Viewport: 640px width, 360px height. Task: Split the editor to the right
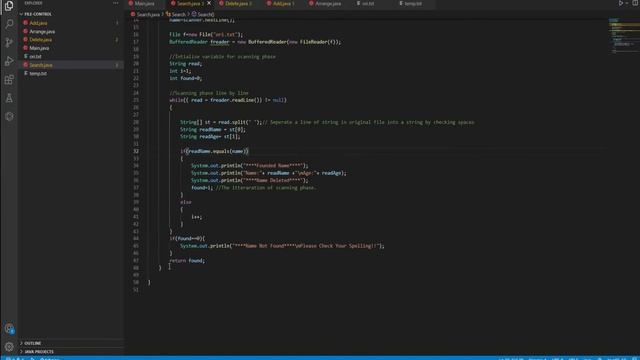(635, 3)
